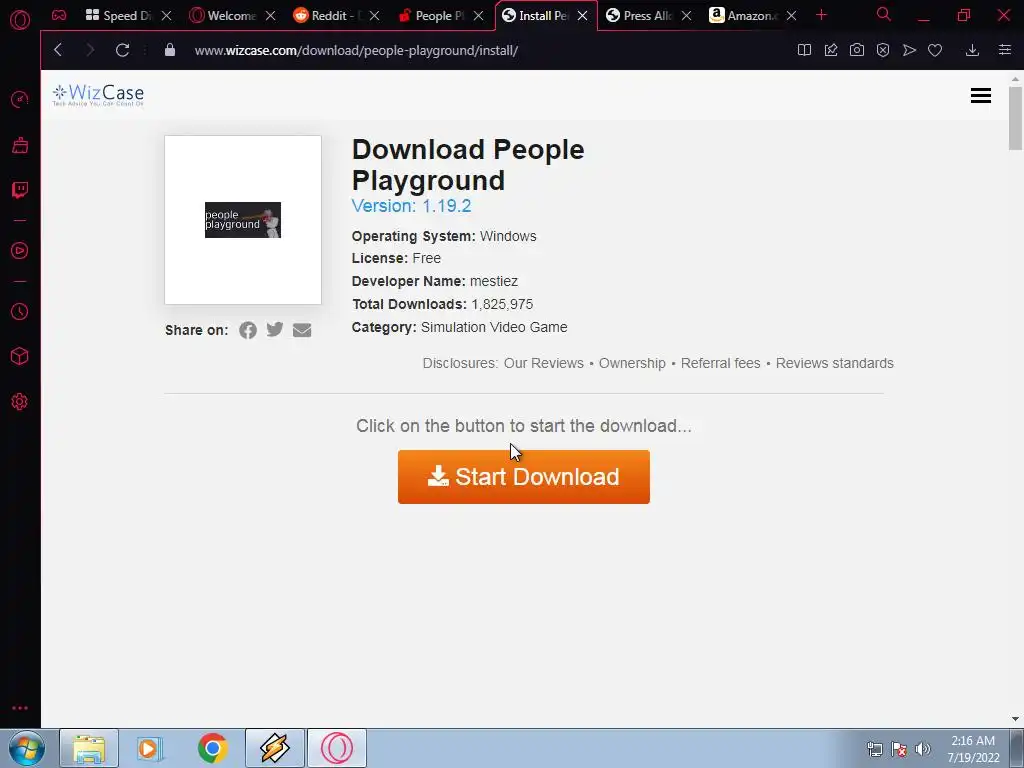Open Extensions cube icon in sidebar
The image size is (1024, 768).
[20, 356]
